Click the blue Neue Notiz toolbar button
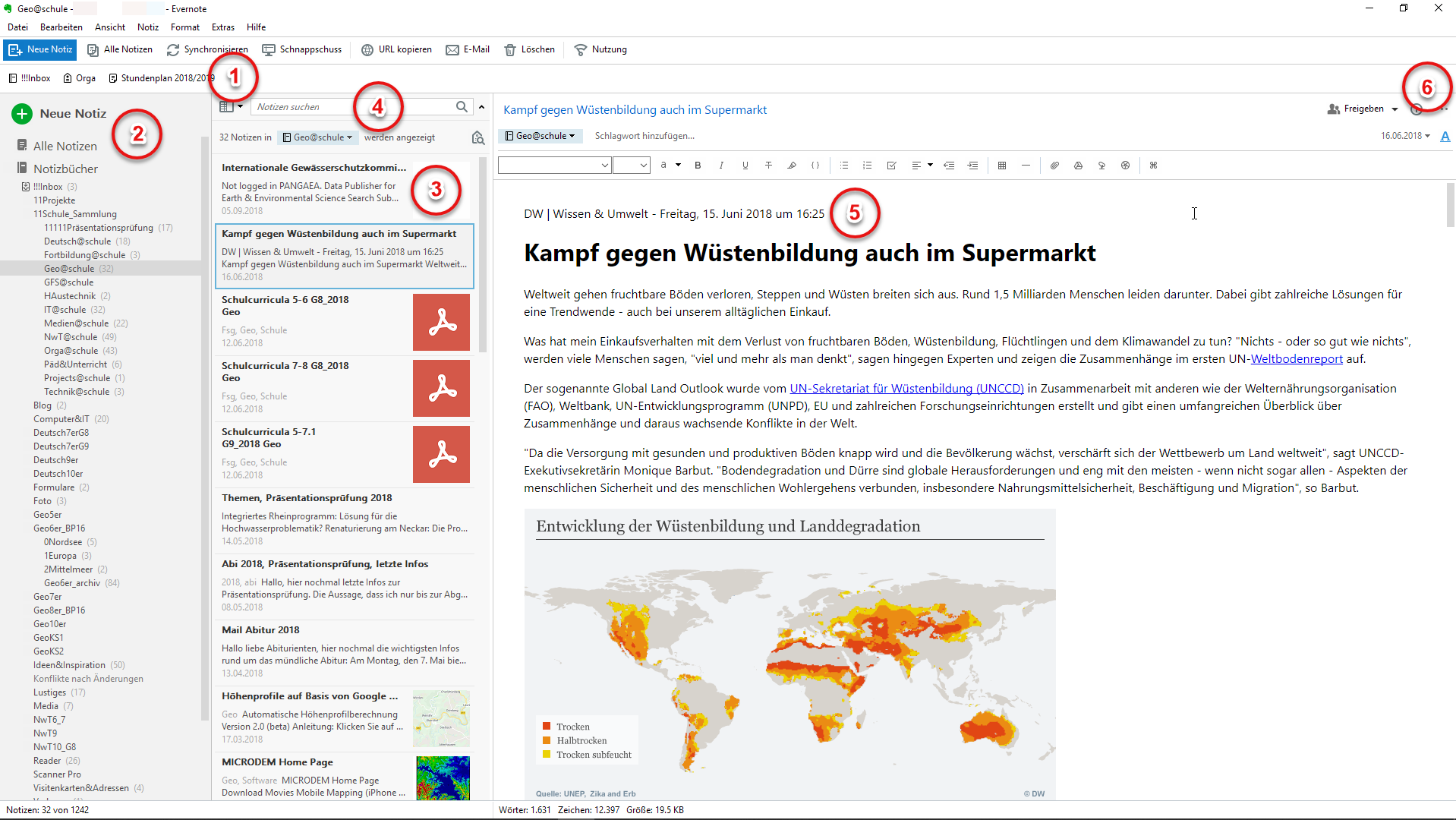Screen dimensions: 1456x820 [x=40, y=50]
